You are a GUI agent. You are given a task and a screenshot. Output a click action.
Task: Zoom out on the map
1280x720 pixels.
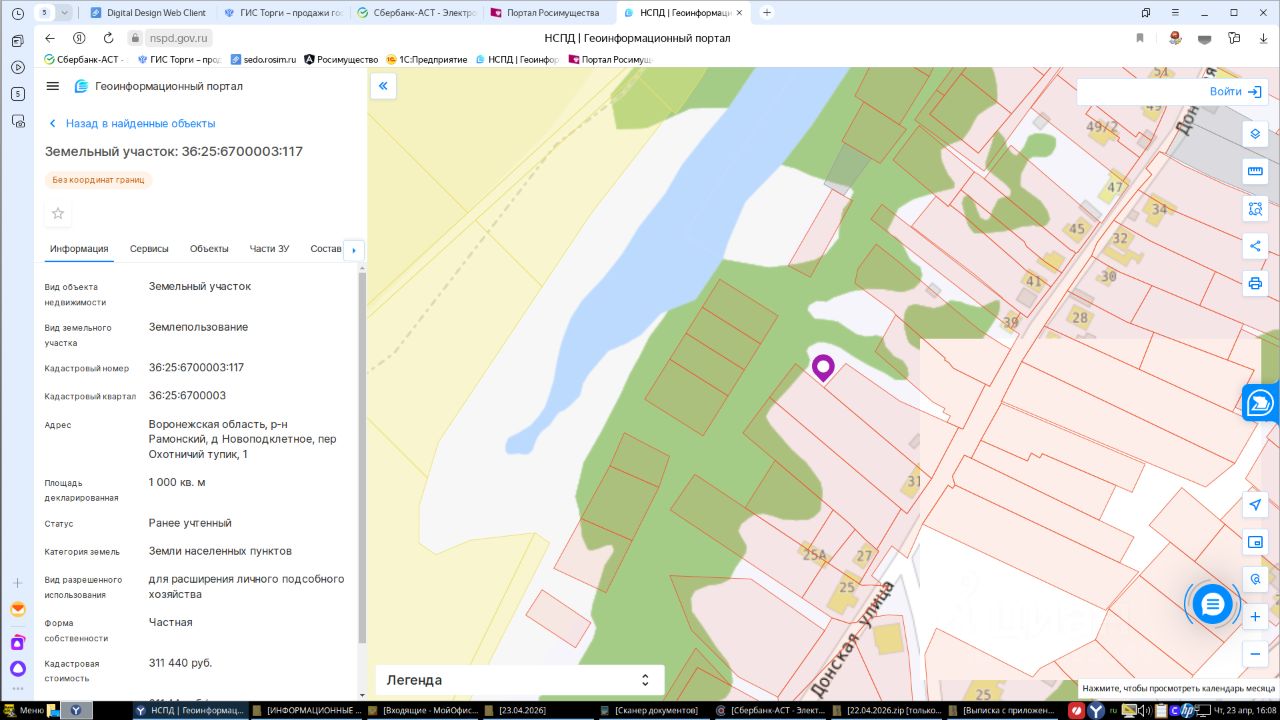pos(1255,654)
